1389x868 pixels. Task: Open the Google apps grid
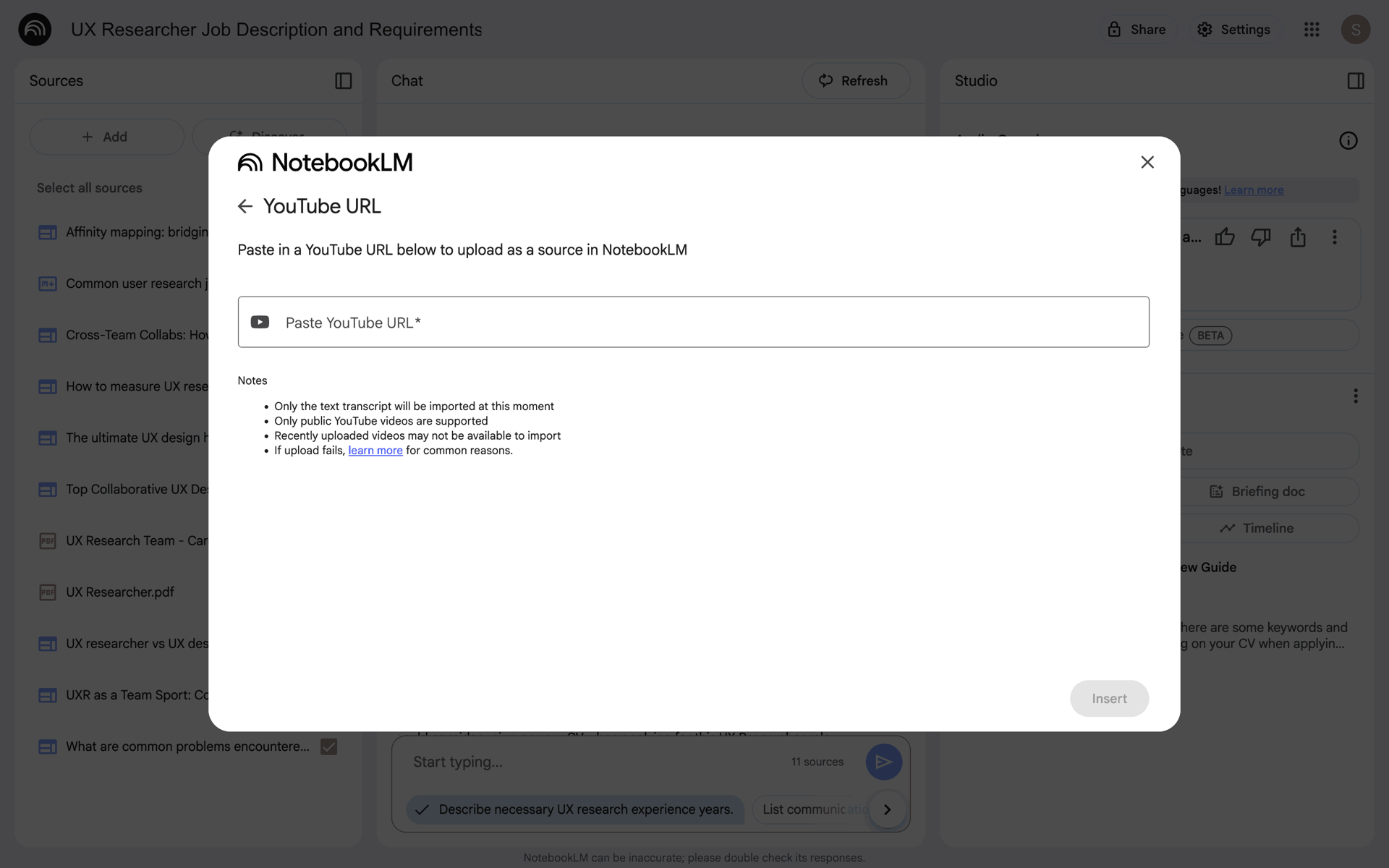click(1312, 30)
